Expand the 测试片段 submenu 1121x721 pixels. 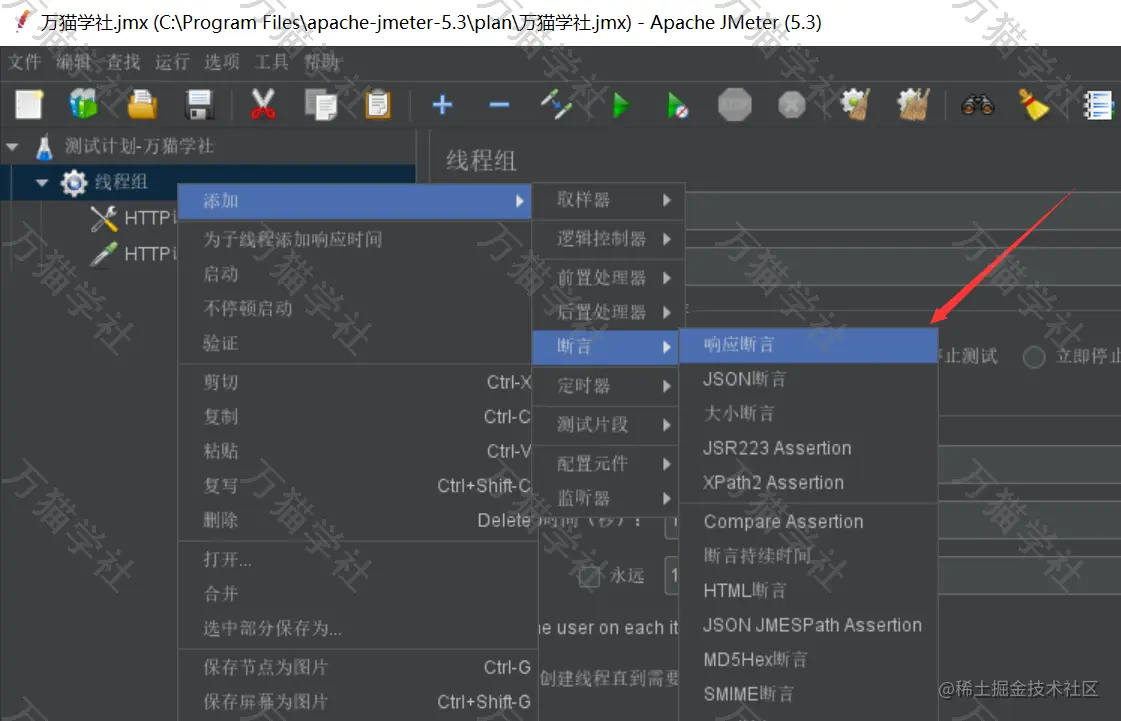click(605, 425)
